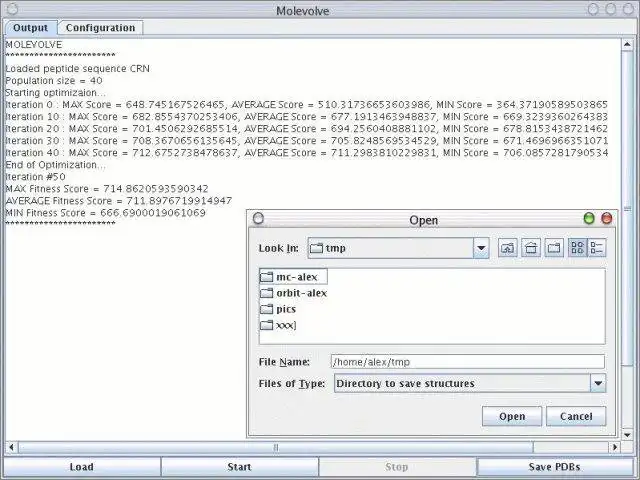
Task: Open the tmp Look In combo box
Action: click(x=398, y=248)
